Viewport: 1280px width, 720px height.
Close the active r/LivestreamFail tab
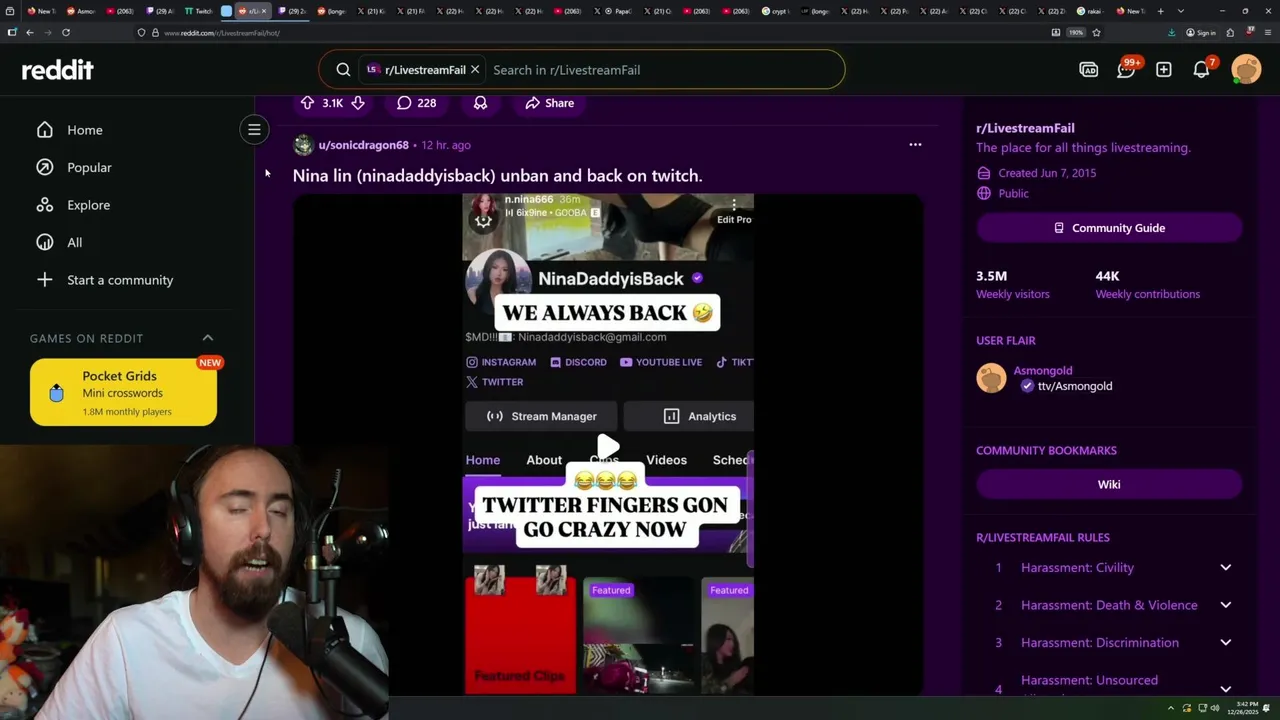pos(265,11)
